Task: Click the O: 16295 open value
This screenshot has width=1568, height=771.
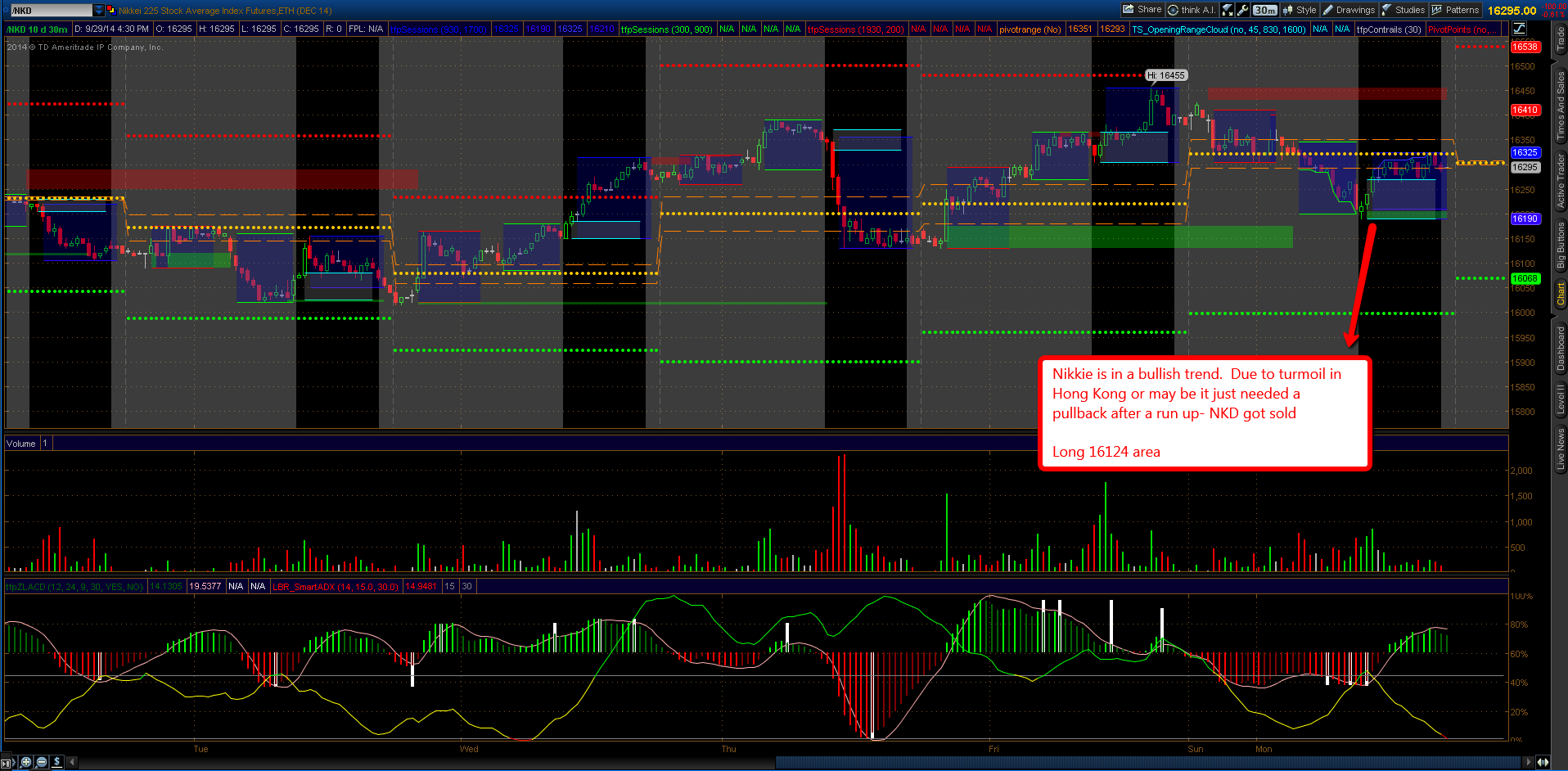Action: [174, 29]
